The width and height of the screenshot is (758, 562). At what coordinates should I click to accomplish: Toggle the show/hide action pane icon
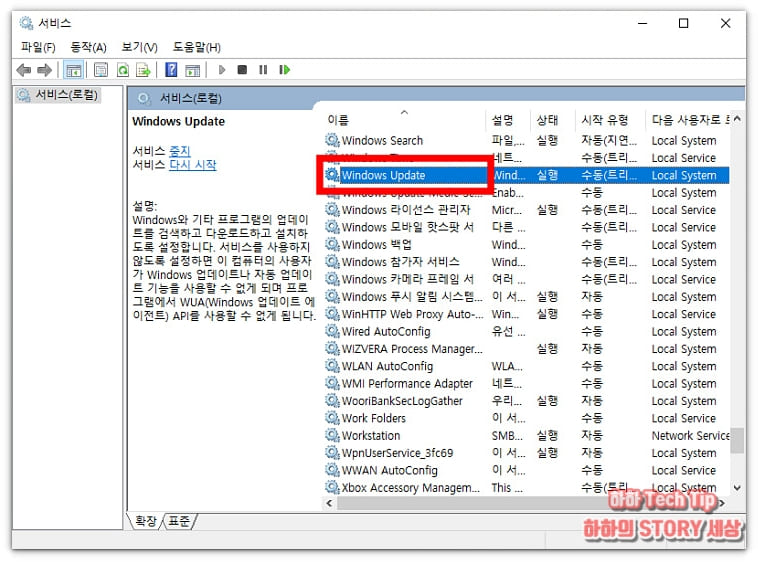click(193, 71)
